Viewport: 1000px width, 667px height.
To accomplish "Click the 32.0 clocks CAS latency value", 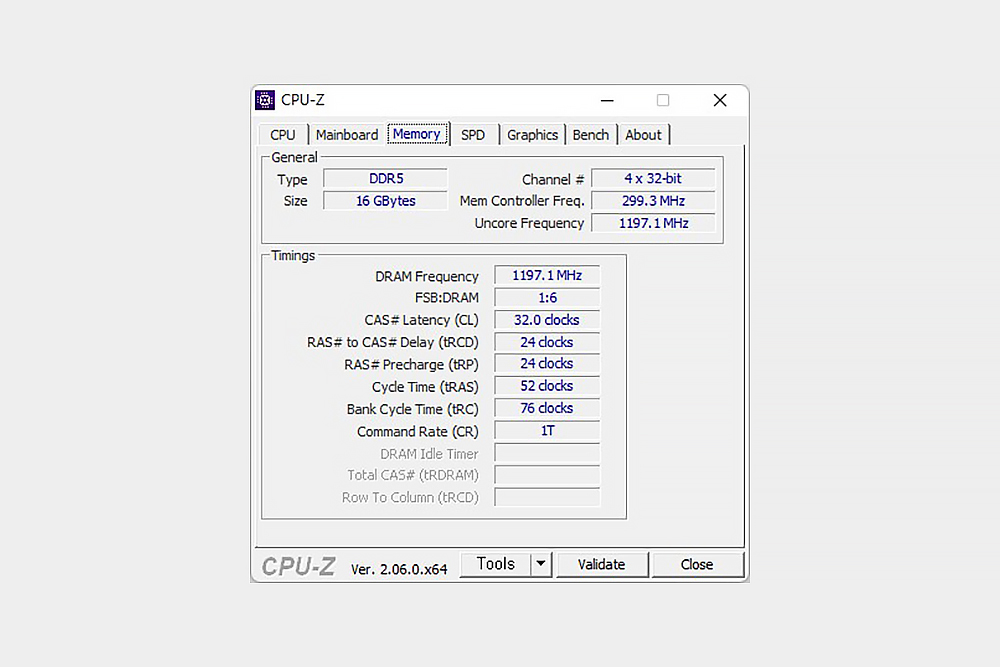I will tap(547, 320).
